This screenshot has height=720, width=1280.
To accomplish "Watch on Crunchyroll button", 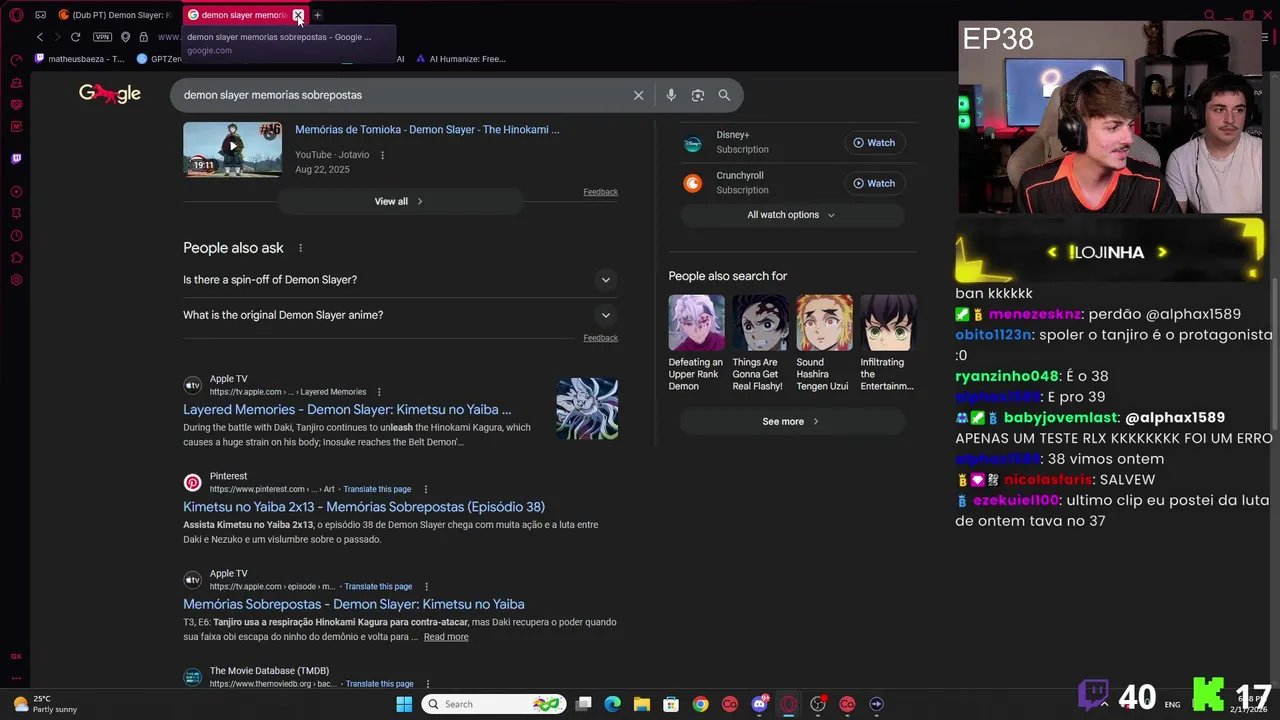I will click(x=874, y=183).
